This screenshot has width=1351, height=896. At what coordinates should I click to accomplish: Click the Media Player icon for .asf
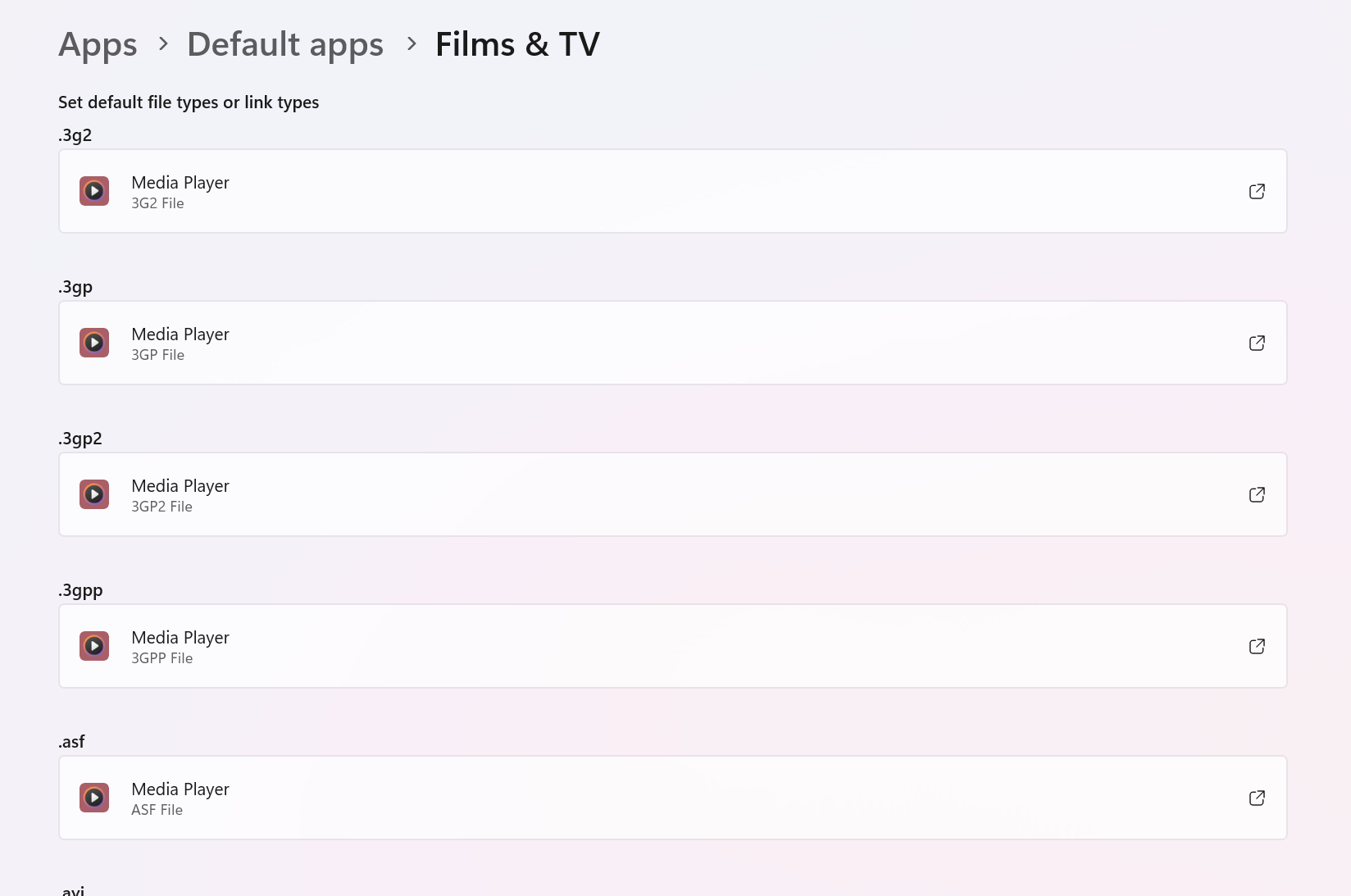pos(94,798)
